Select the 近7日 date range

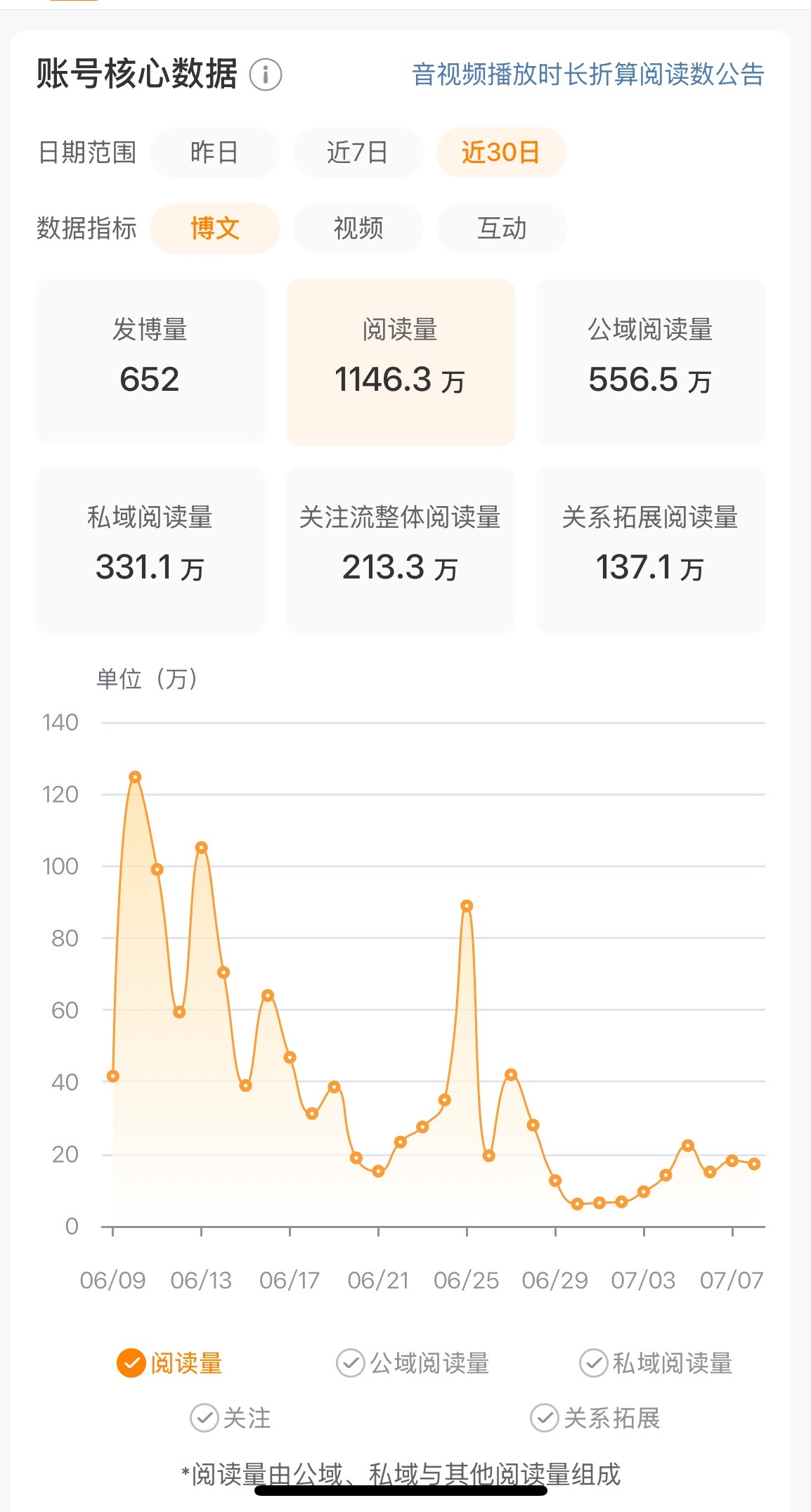tap(358, 153)
